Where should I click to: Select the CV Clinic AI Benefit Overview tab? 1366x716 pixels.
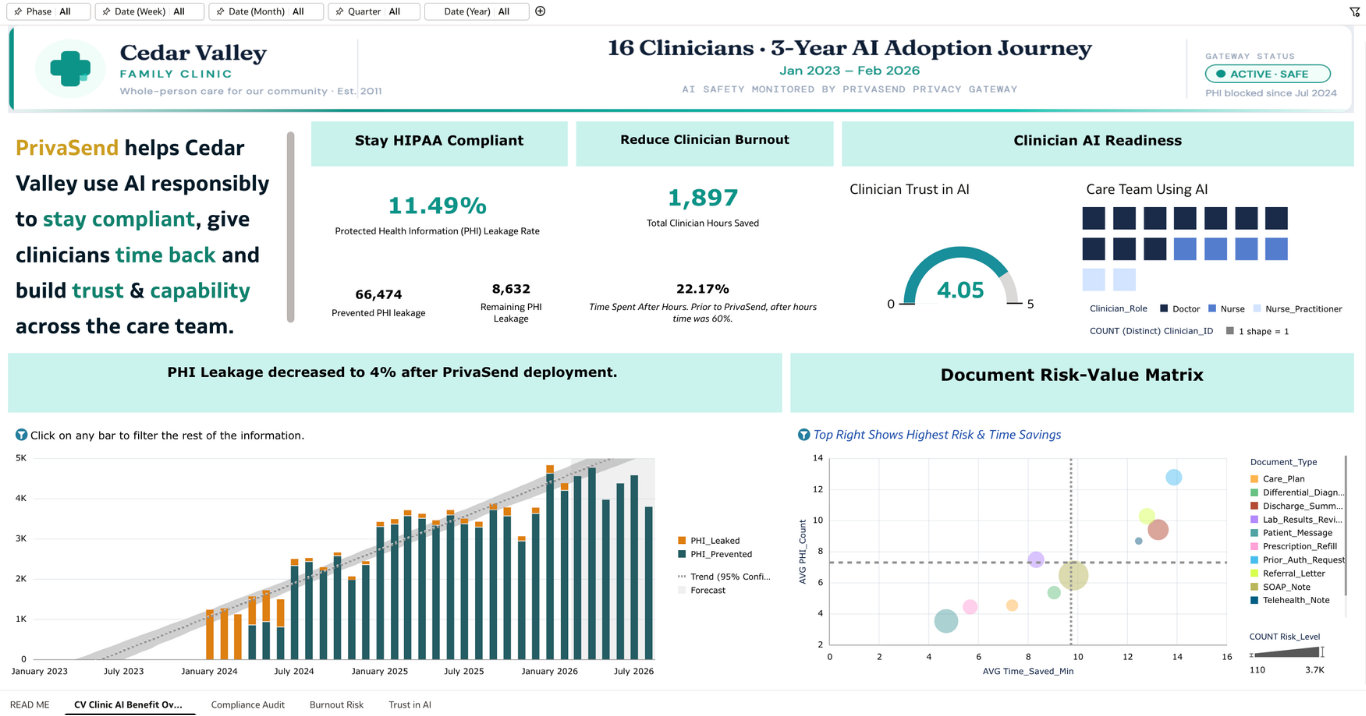point(129,705)
